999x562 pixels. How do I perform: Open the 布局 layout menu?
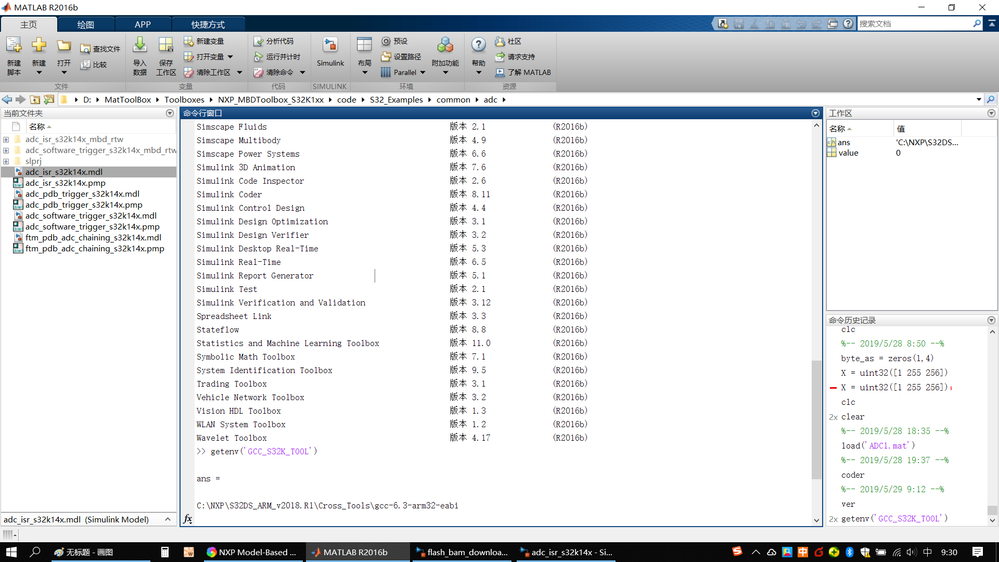coord(364,56)
